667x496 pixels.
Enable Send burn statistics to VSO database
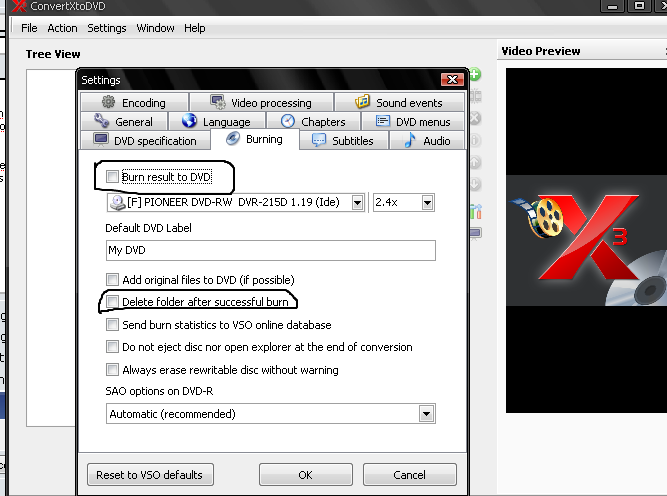112,325
